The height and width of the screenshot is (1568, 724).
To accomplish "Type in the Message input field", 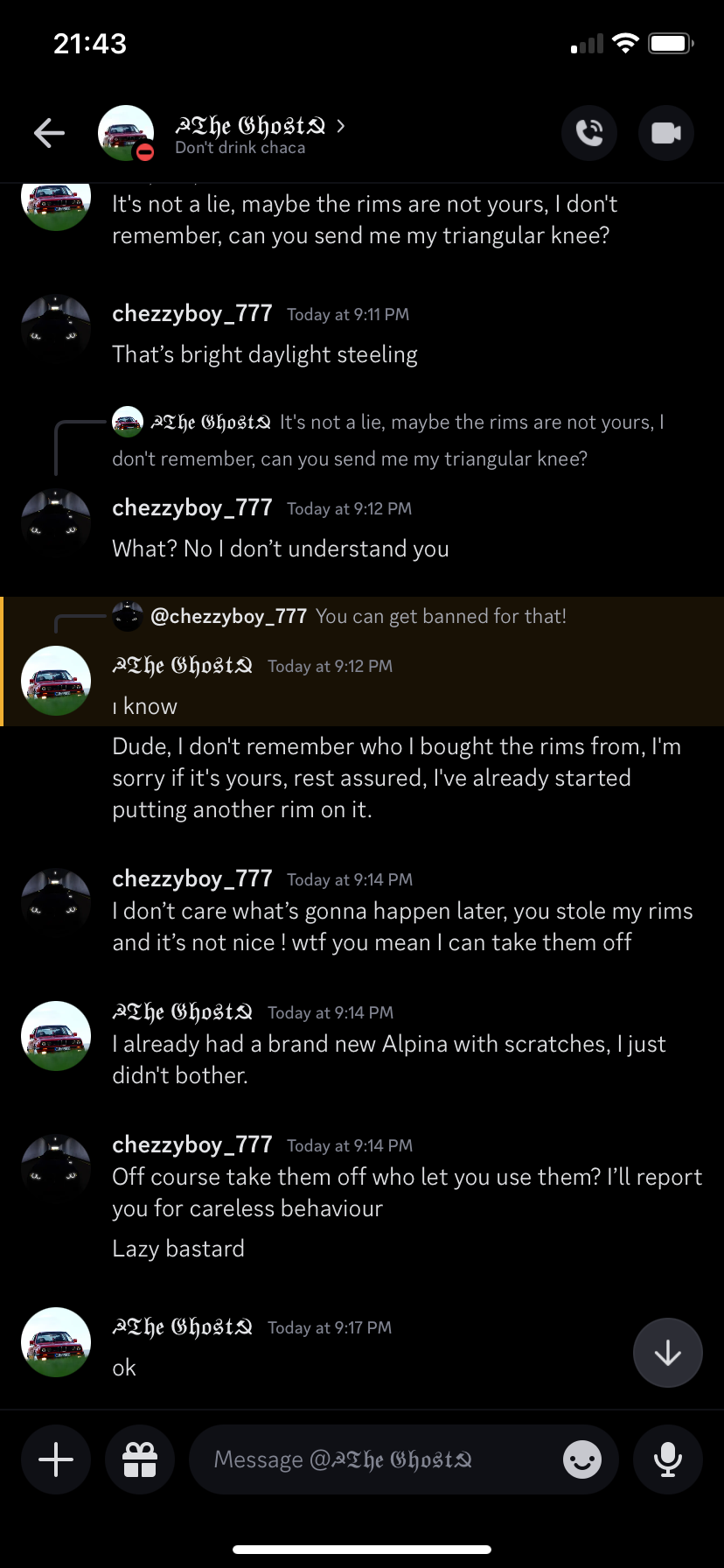I will tap(376, 1459).
